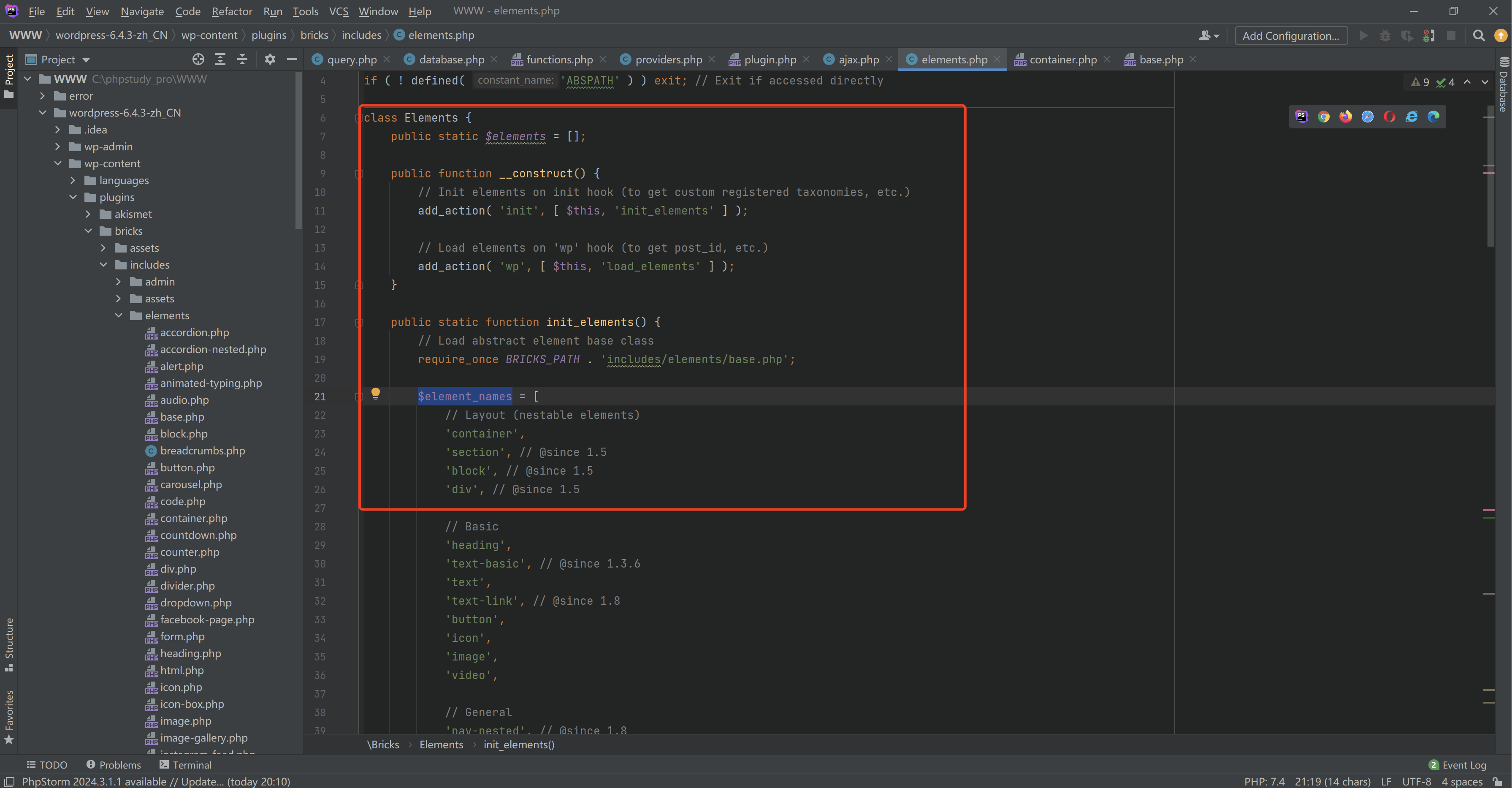Open Project panel settings gear
Viewport: 1512px width, 788px height.
269,59
